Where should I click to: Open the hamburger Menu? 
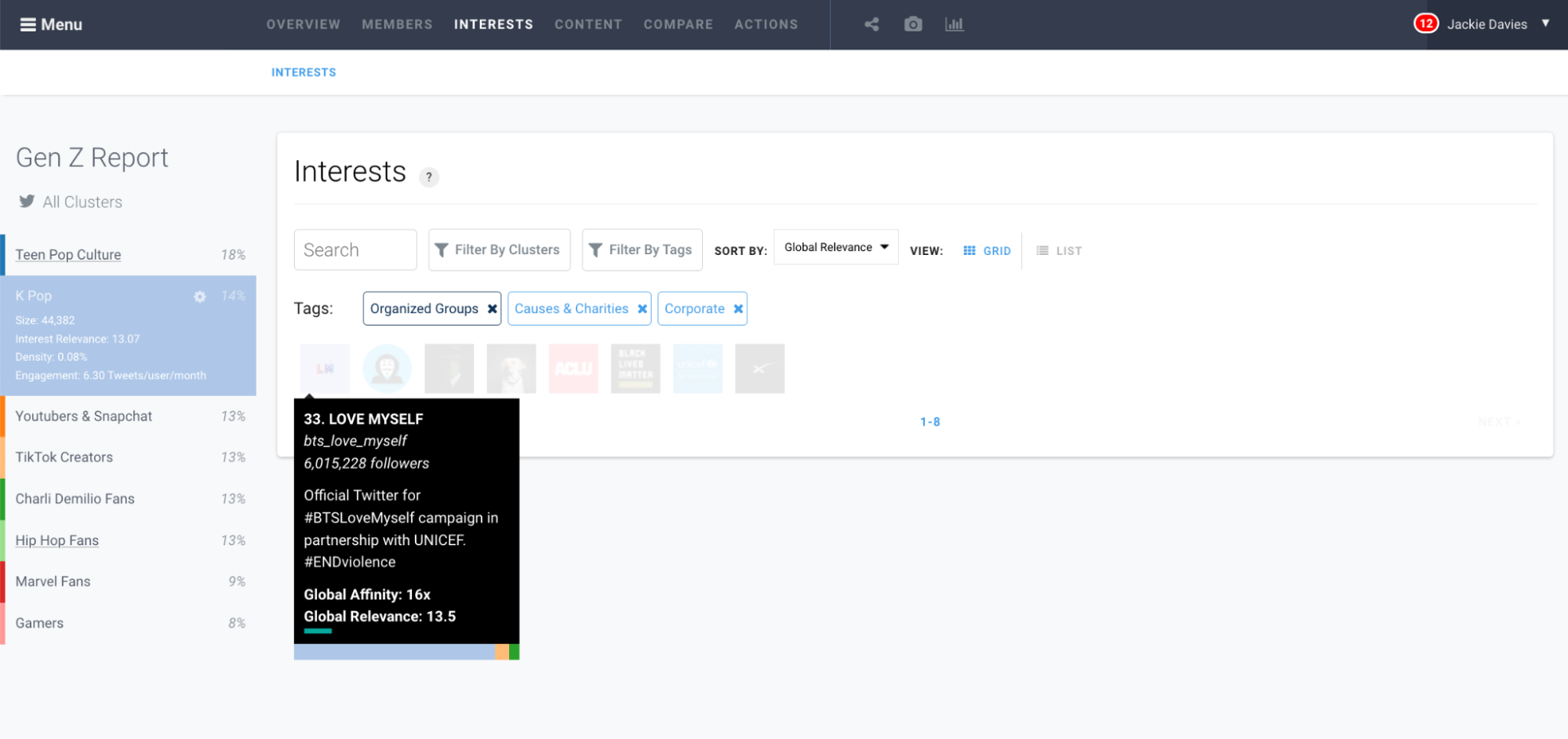[51, 24]
